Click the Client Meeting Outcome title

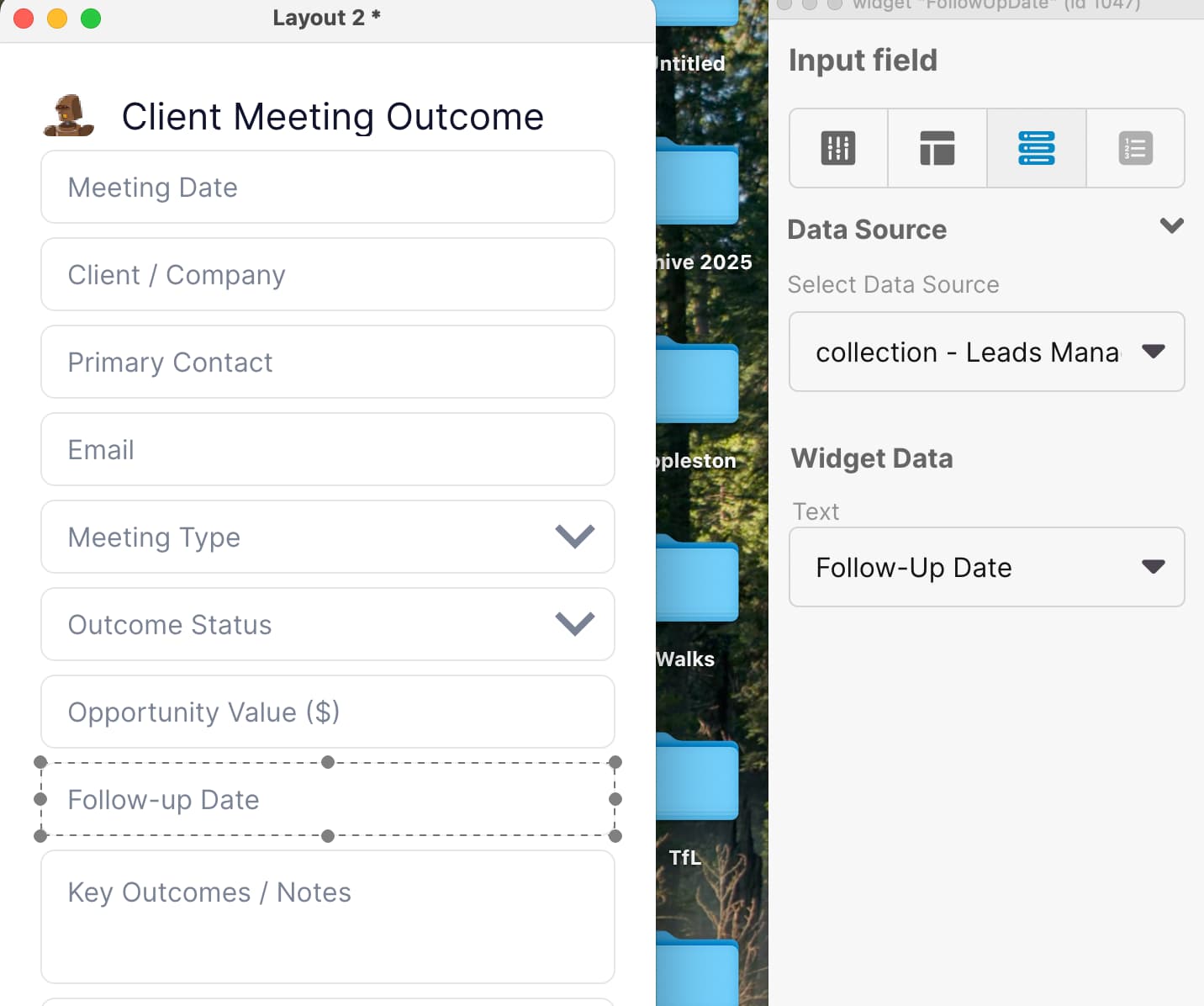[x=333, y=116]
